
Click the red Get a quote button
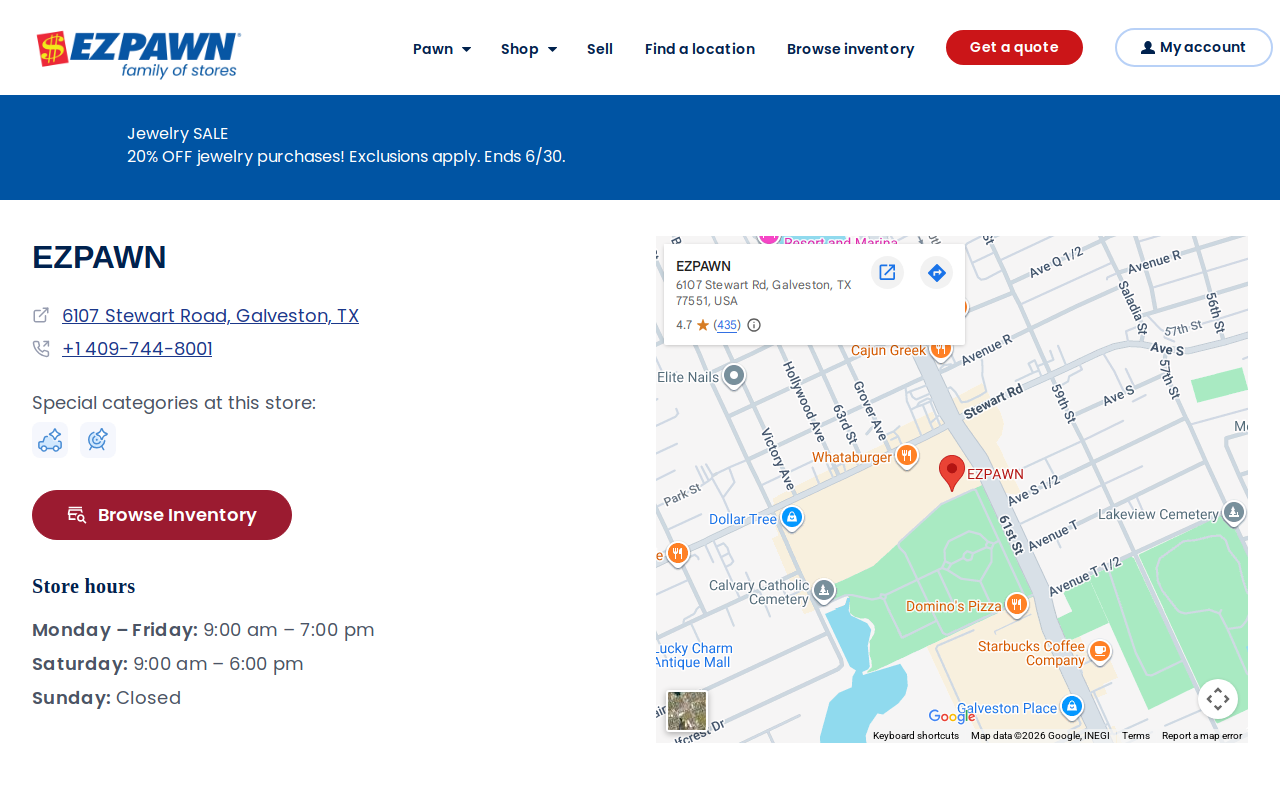(x=1014, y=47)
